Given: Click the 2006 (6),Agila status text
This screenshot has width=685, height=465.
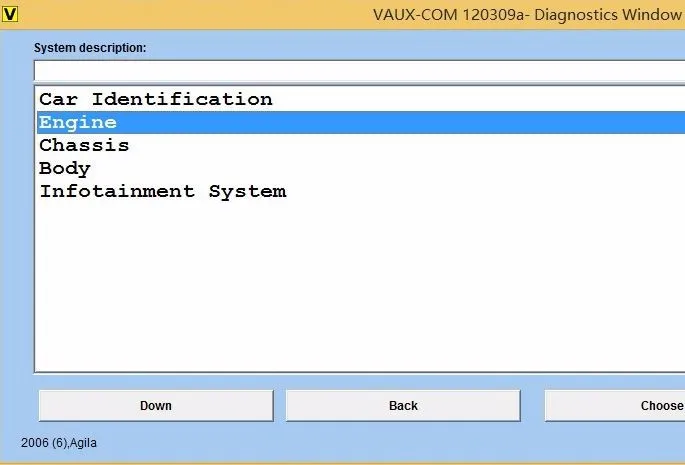Looking at the screenshot, I should tap(59, 443).
